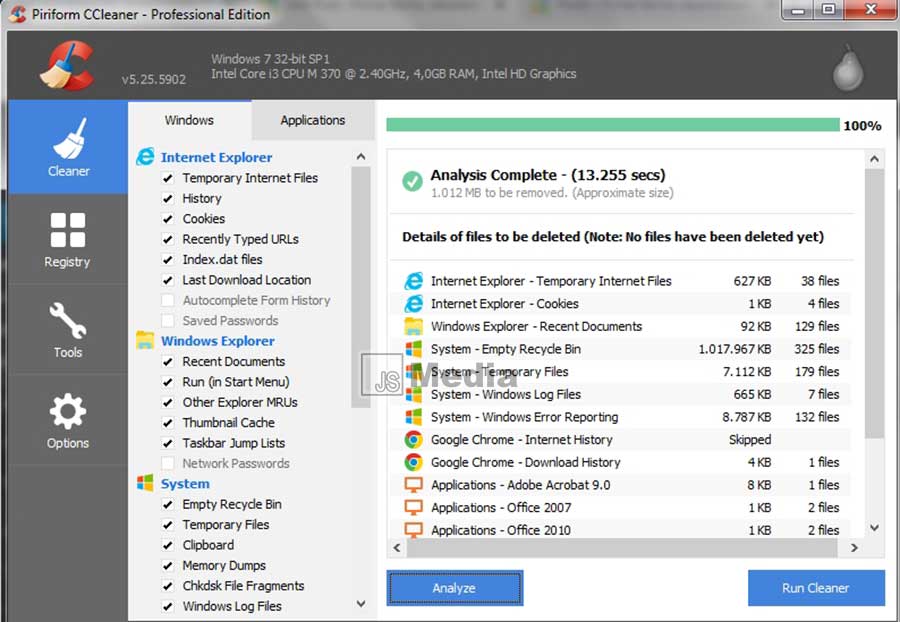Click results list scroll up arrow
Viewport: 900px width, 622px height.
(x=875, y=159)
